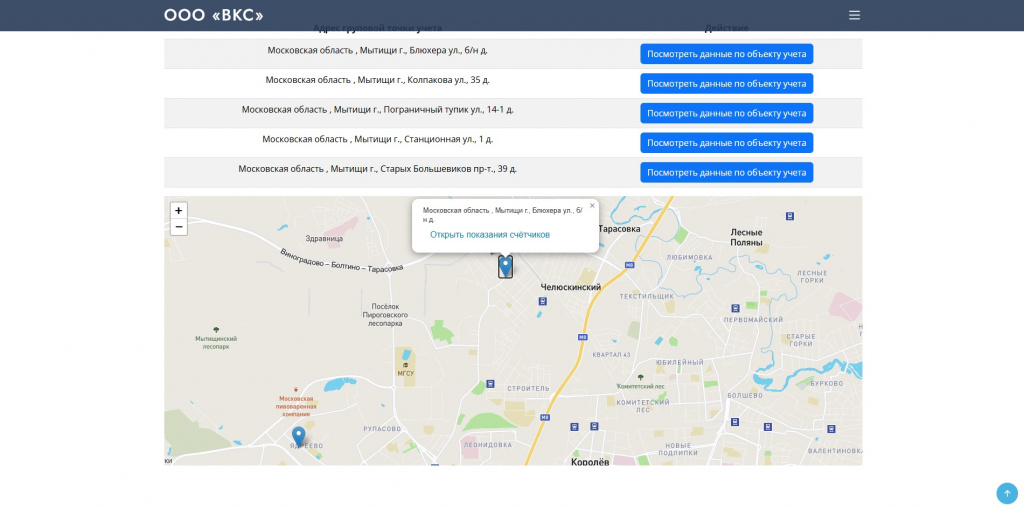Open the link Открыть показания счётчиков
1024x508 pixels.
point(490,234)
